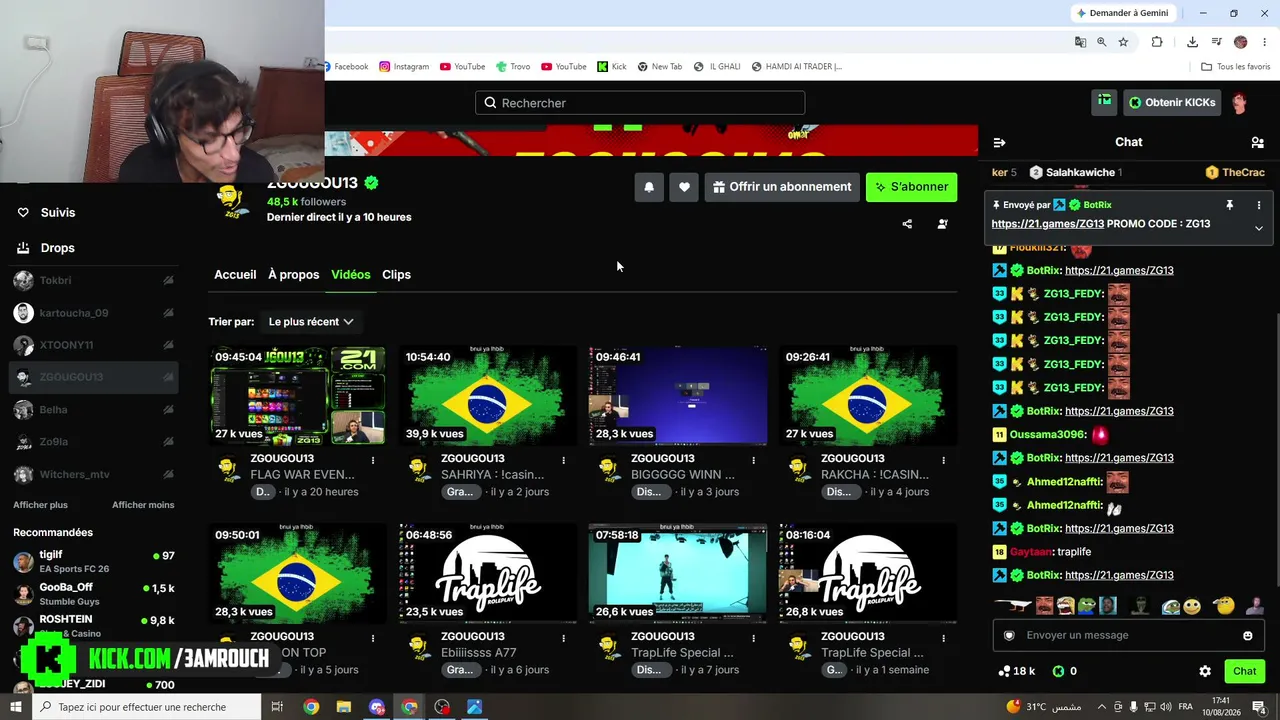Click the Instagram bookmark
The width and height of the screenshot is (1280, 720).
(404, 67)
